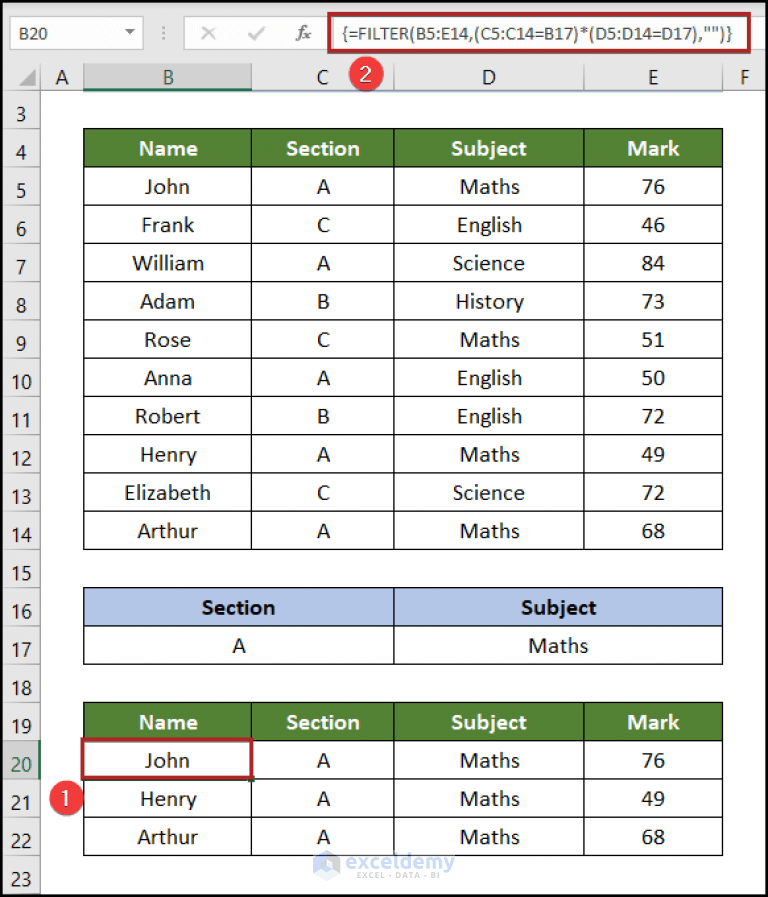Click the Maths criteria cell under Subject

557,646
